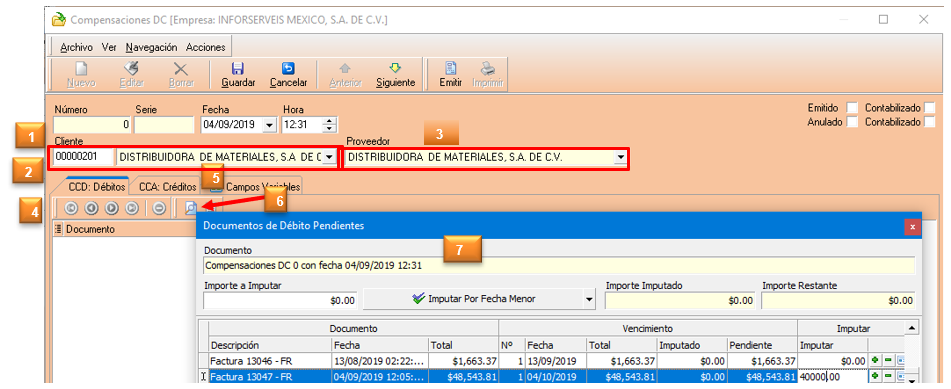Viewport: 951px width, 389px height.
Task: Toggle the Anulado checkbox
Action: coord(852,121)
